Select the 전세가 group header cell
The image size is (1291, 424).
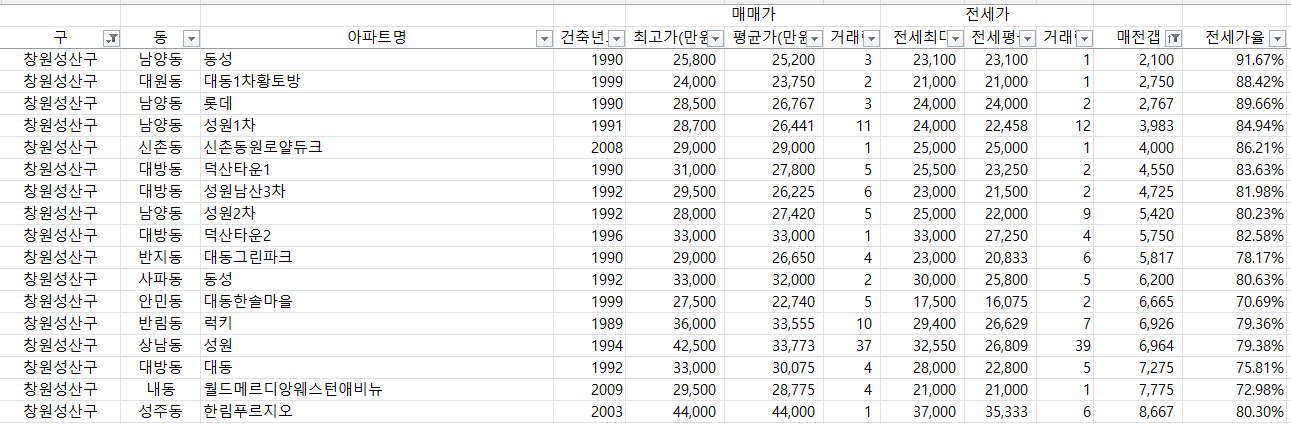tap(988, 14)
